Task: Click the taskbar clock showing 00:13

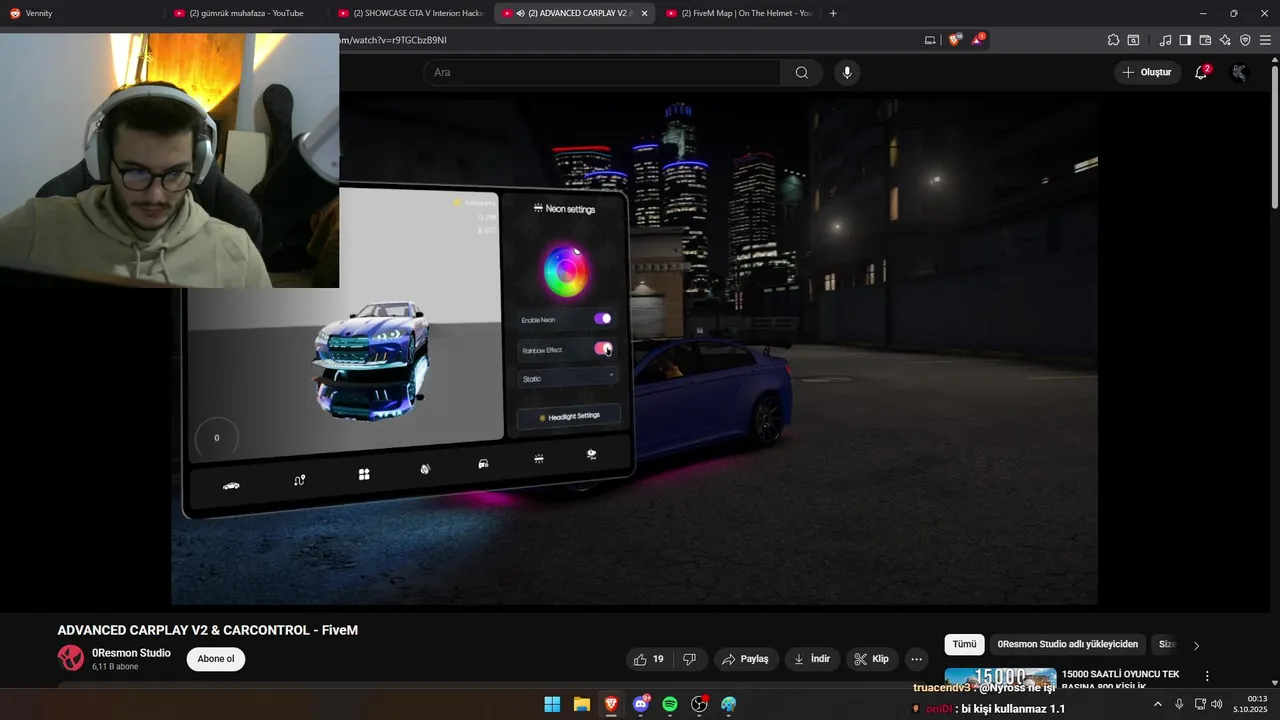Action: tap(1251, 704)
